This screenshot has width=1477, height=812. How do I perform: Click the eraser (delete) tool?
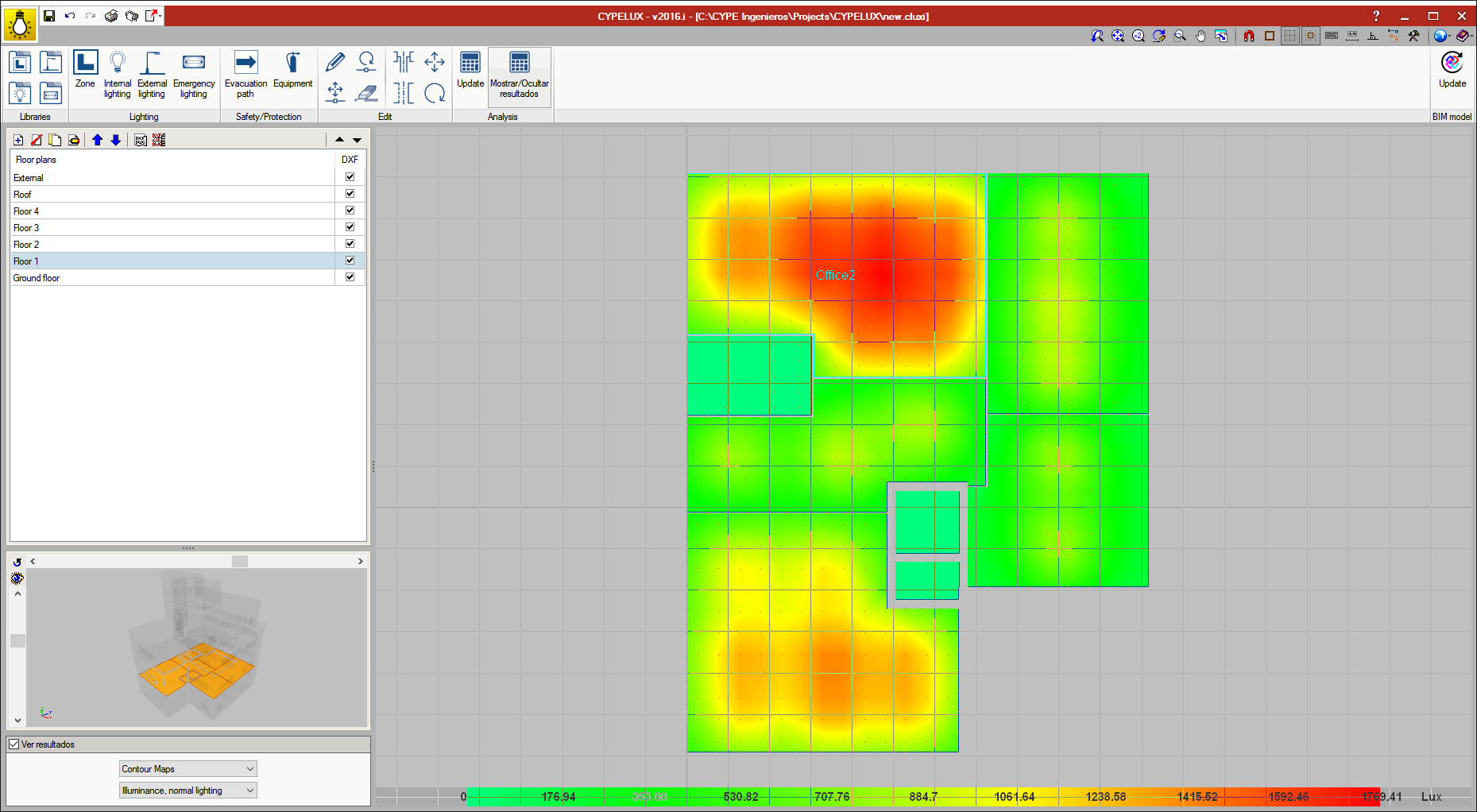click(x=366, y=93)
